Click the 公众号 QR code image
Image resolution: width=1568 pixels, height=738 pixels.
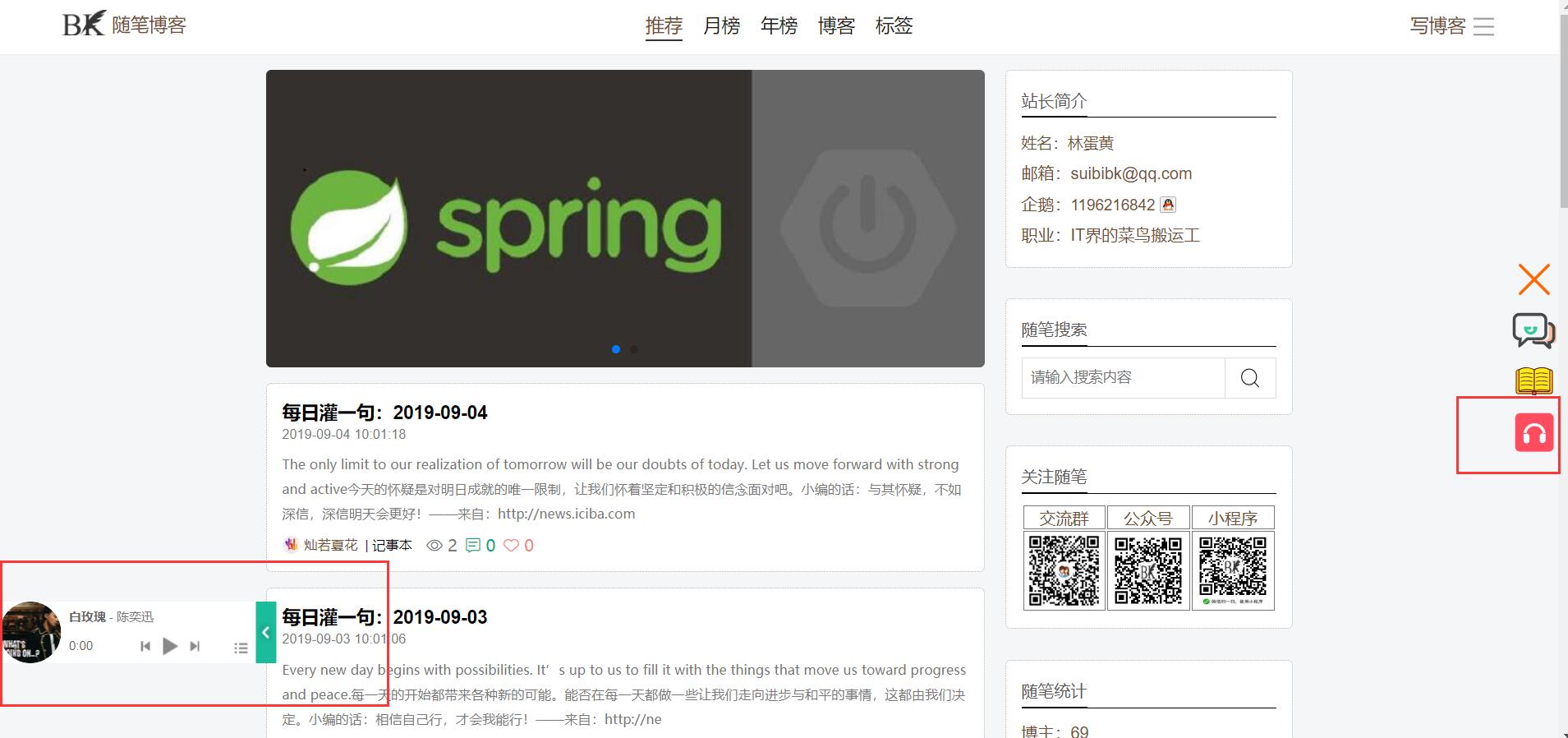[x=1148, y=570]
